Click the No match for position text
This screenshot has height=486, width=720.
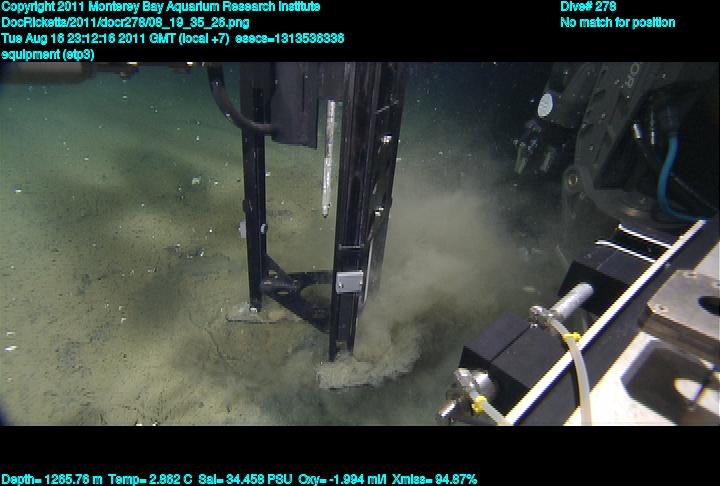point(617,22)
